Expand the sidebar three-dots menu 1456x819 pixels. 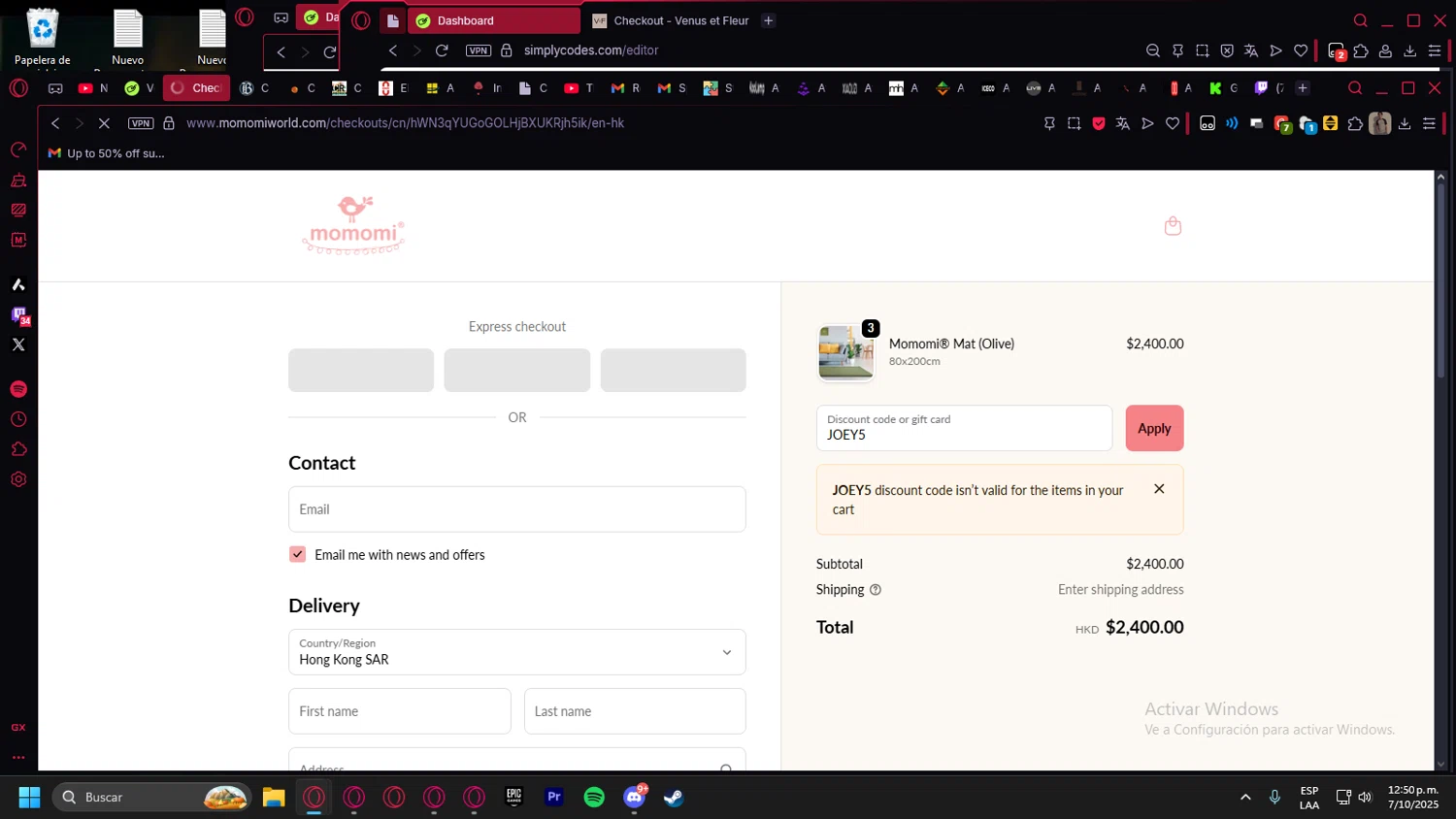click(x=18, y=757)
